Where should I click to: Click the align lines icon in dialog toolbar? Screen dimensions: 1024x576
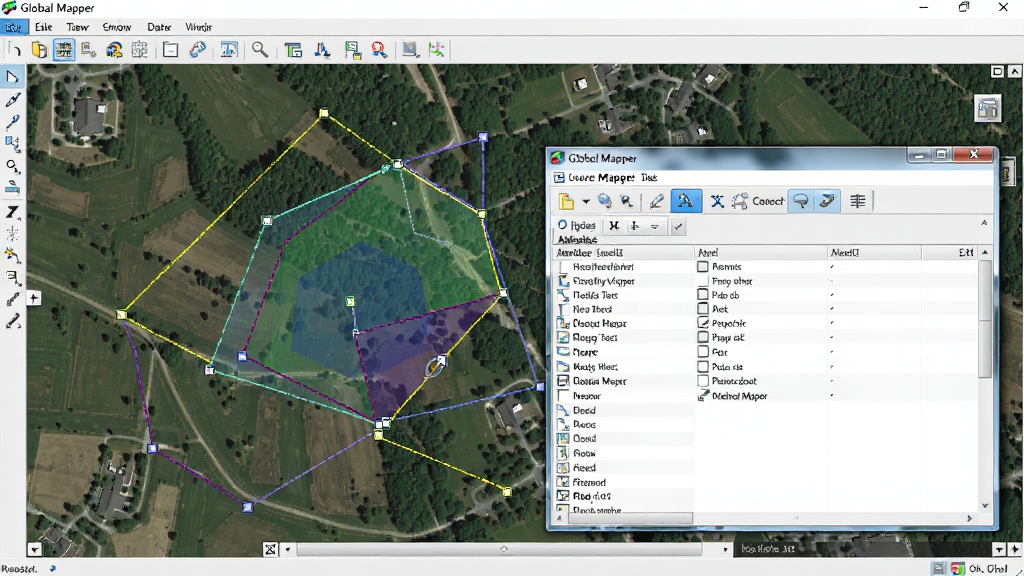[857, 201]
